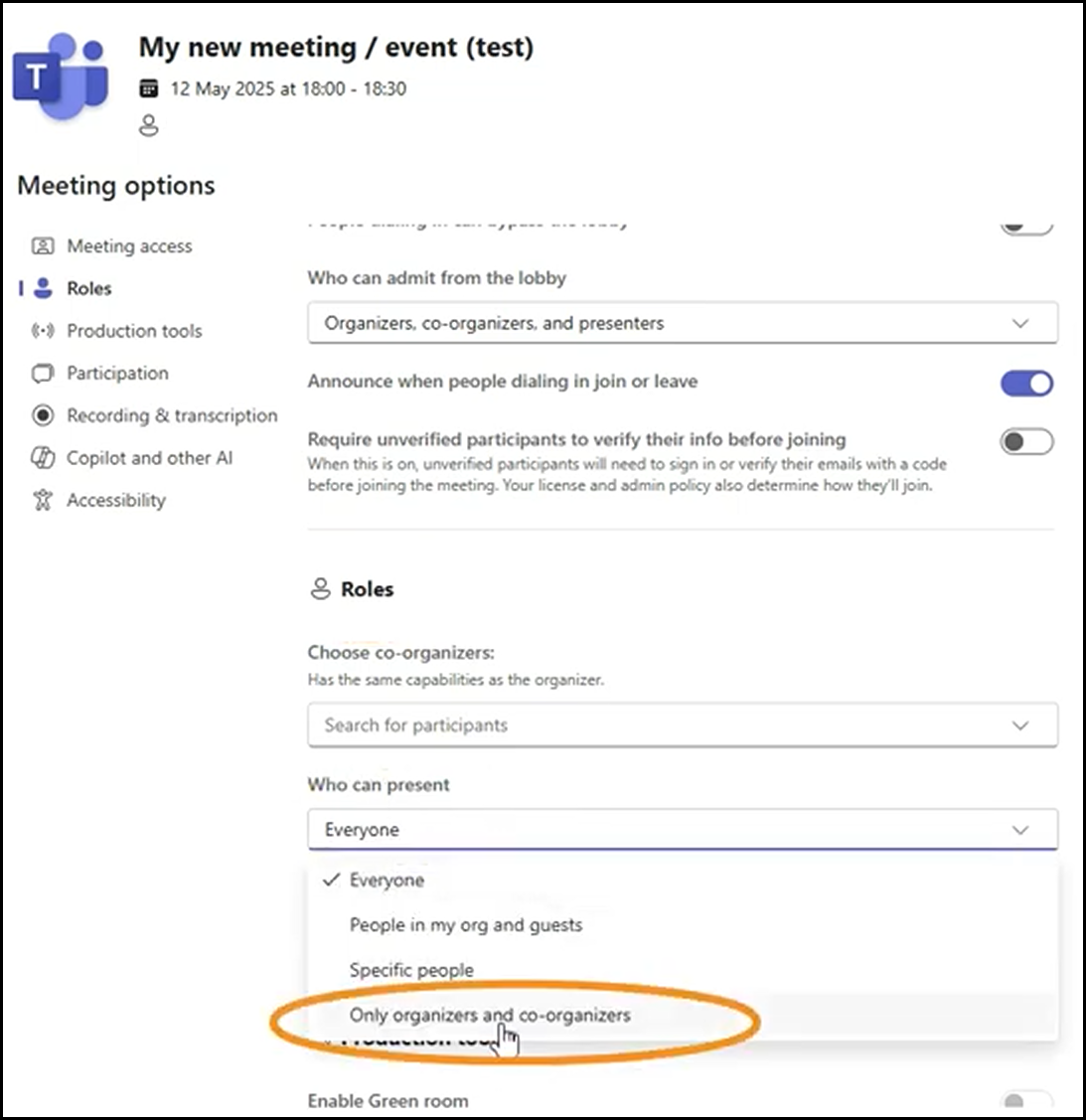This screenshot has height=1120, width=1086.
Task: Turn off Announce when people dialing in join
Action: (x=1026, y=384)
